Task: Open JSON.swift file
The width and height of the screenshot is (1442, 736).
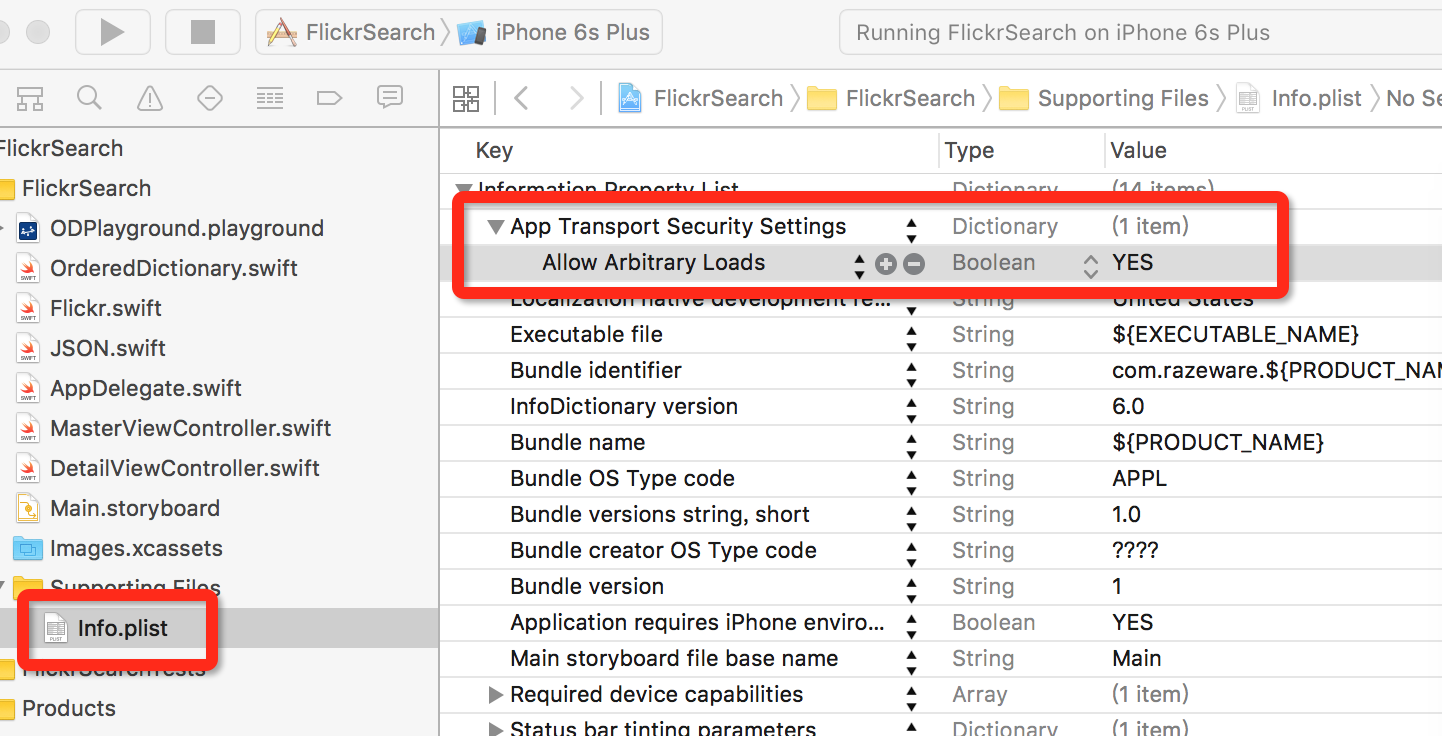Action: (x=108, y=348)
